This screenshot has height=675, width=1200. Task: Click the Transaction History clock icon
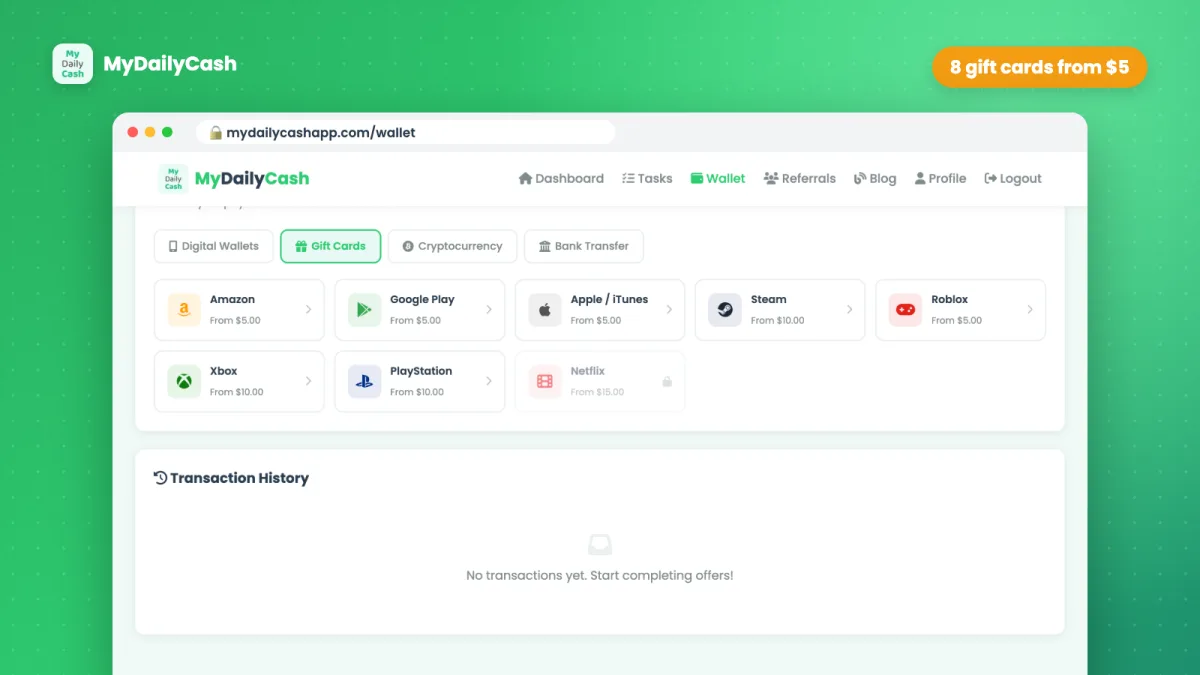coord(160,478)
